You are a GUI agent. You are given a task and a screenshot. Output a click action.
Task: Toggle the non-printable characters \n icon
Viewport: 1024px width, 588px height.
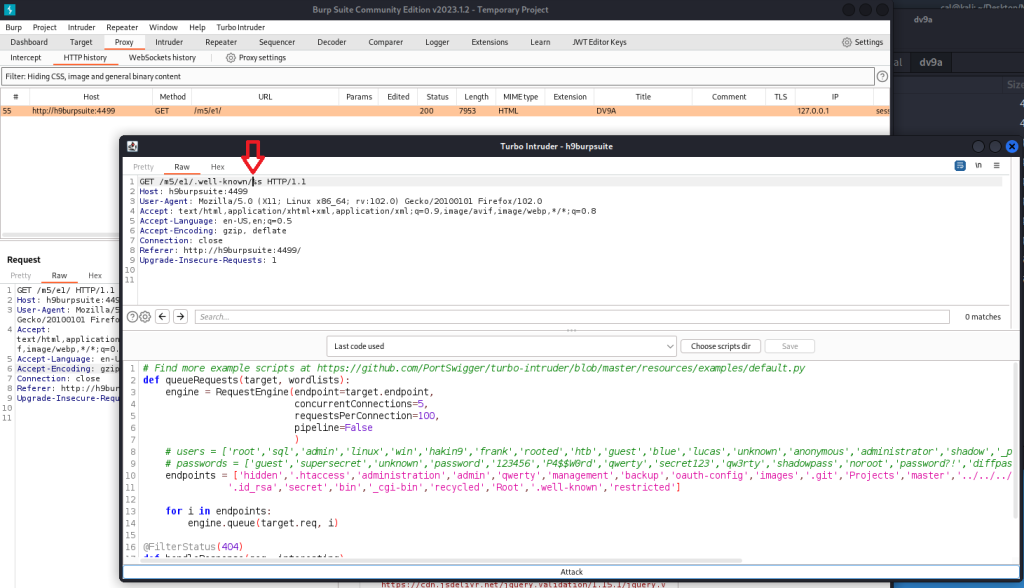click(978, 166)
